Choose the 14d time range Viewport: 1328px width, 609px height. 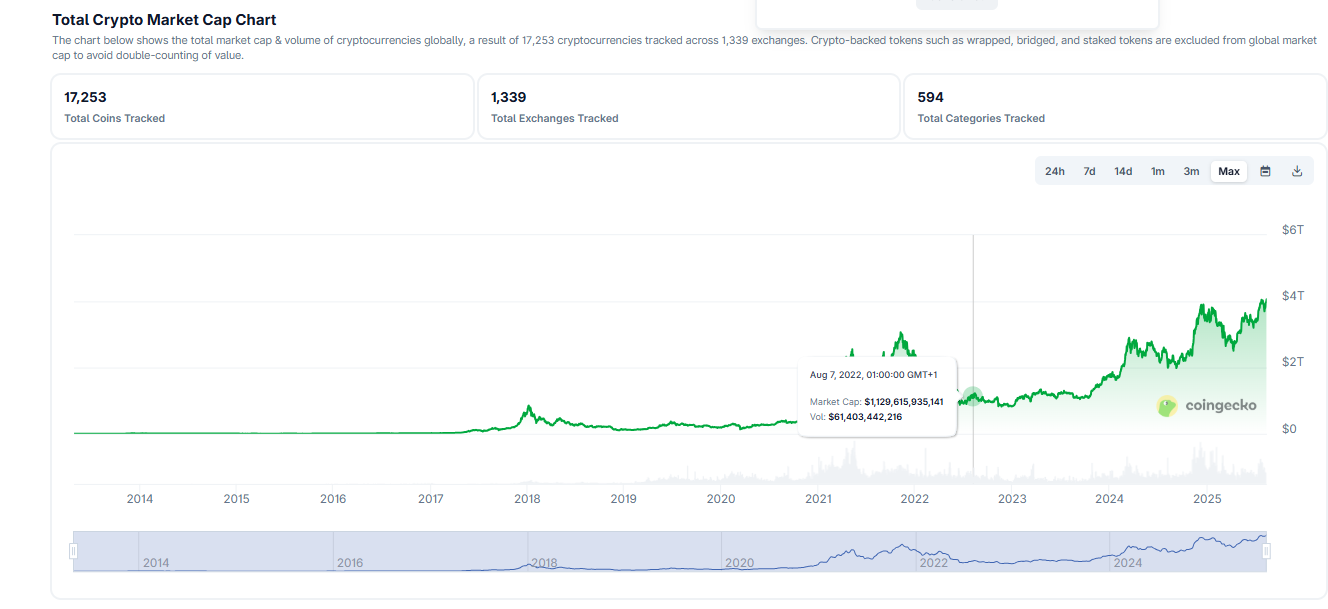click(x=1123, y=171)
